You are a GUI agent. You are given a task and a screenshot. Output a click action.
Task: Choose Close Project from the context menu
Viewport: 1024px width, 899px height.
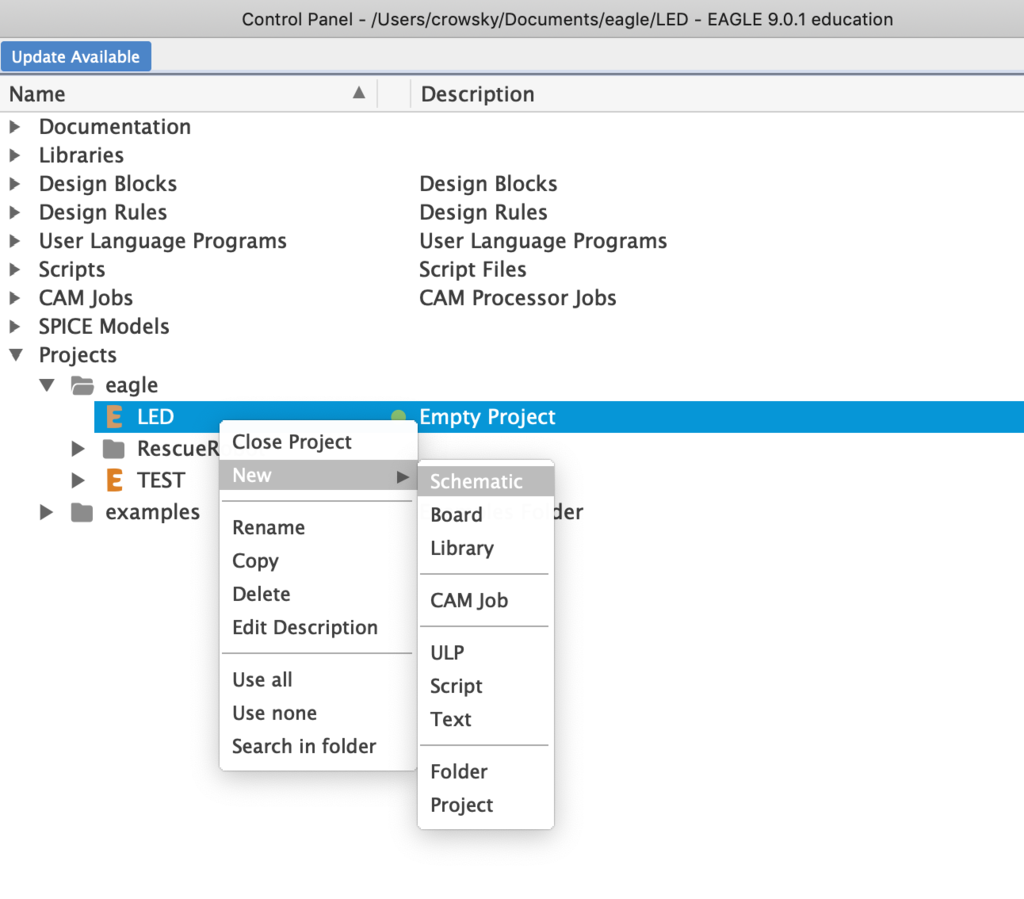[x=319, y=442]
